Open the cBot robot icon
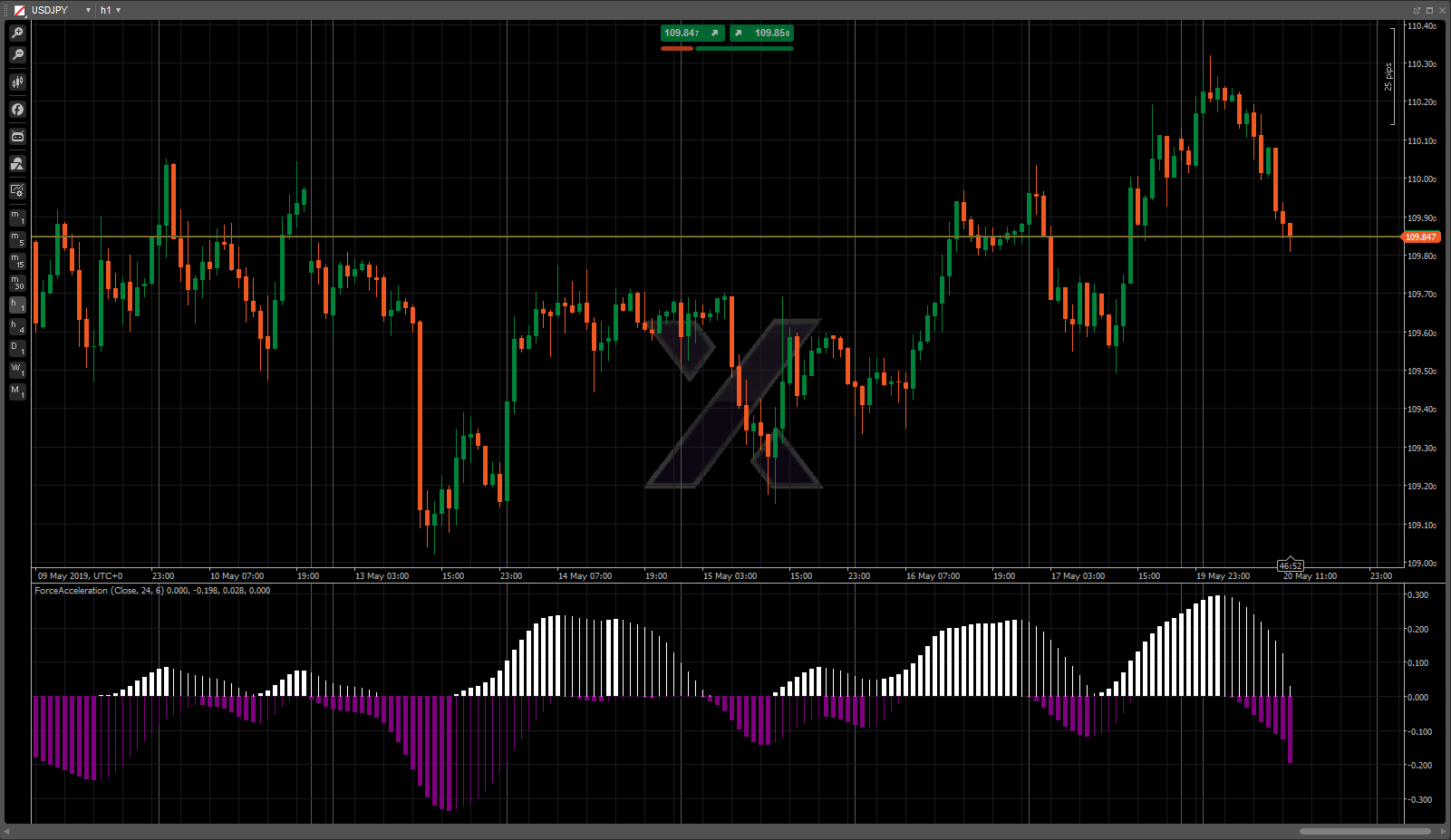 [x=17, y=137]
